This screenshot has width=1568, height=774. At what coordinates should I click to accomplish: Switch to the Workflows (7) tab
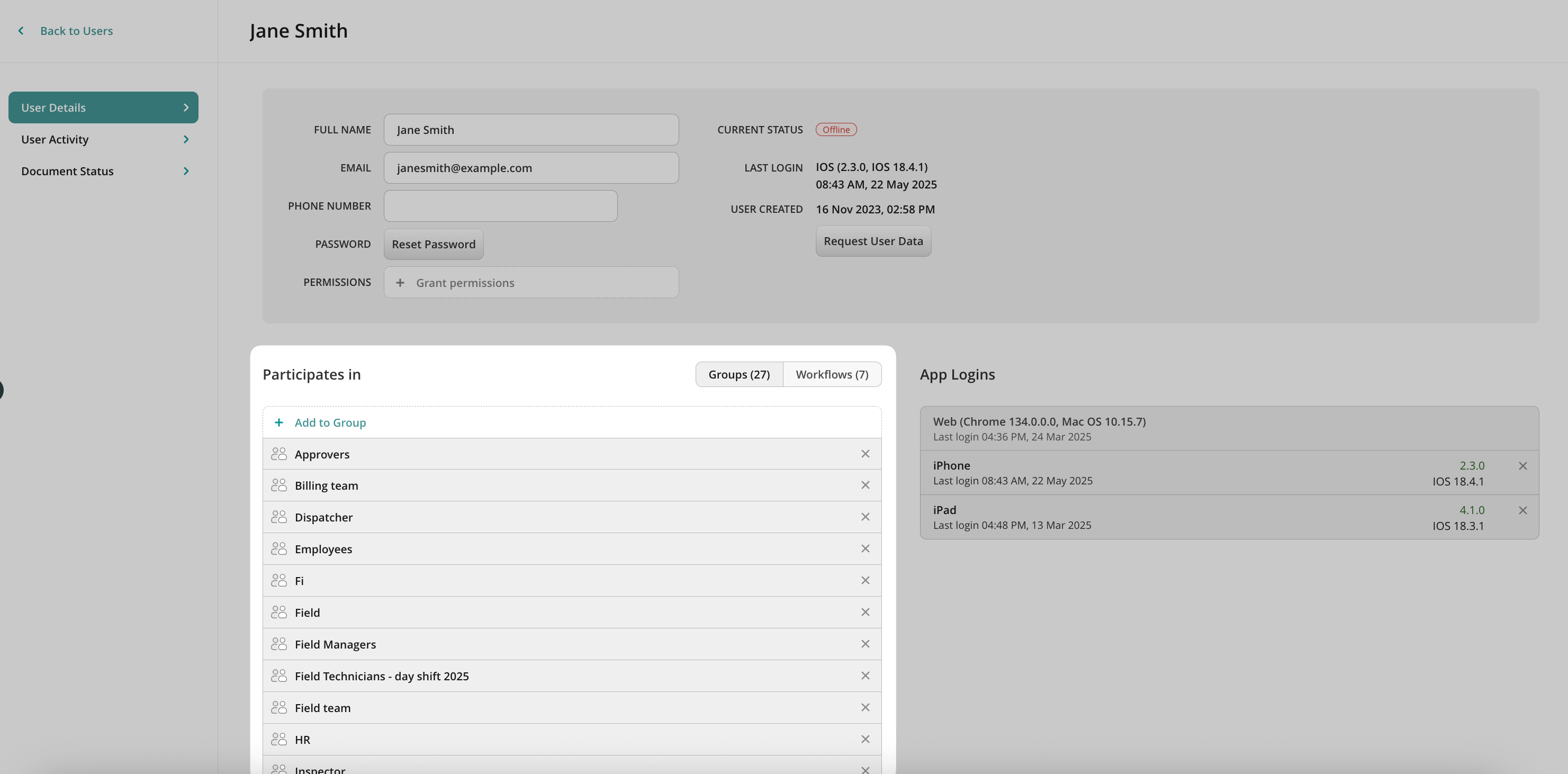[x=832, y=374]
